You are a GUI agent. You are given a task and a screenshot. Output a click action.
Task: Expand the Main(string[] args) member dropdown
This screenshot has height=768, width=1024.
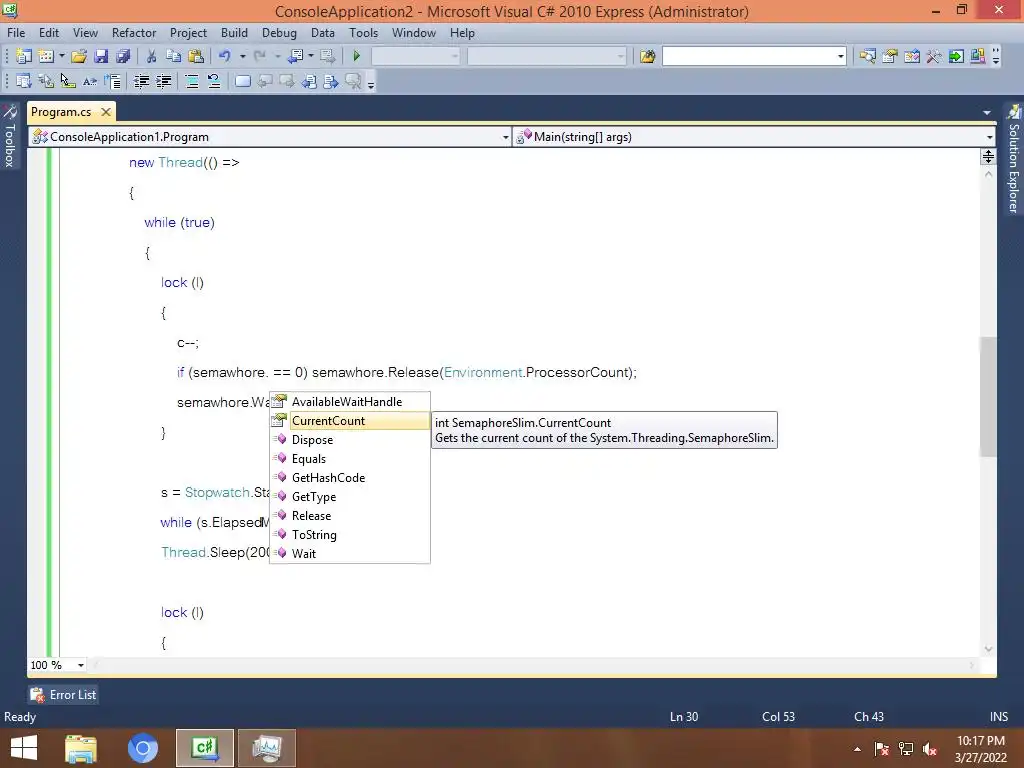tap(990, 137)
